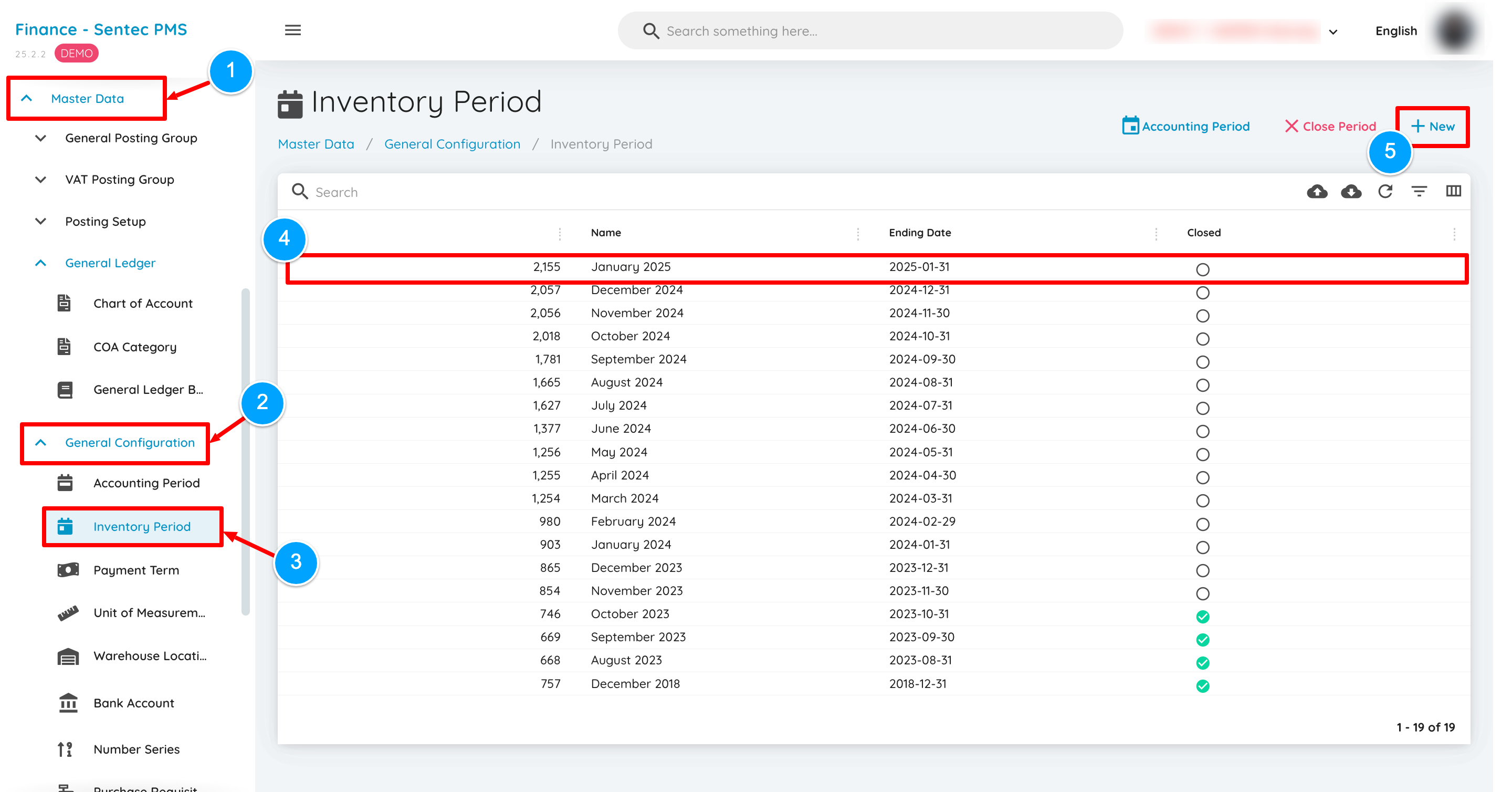Switch the English language selector
This screenshot has height=792, width=1512.
(1395, 31)
